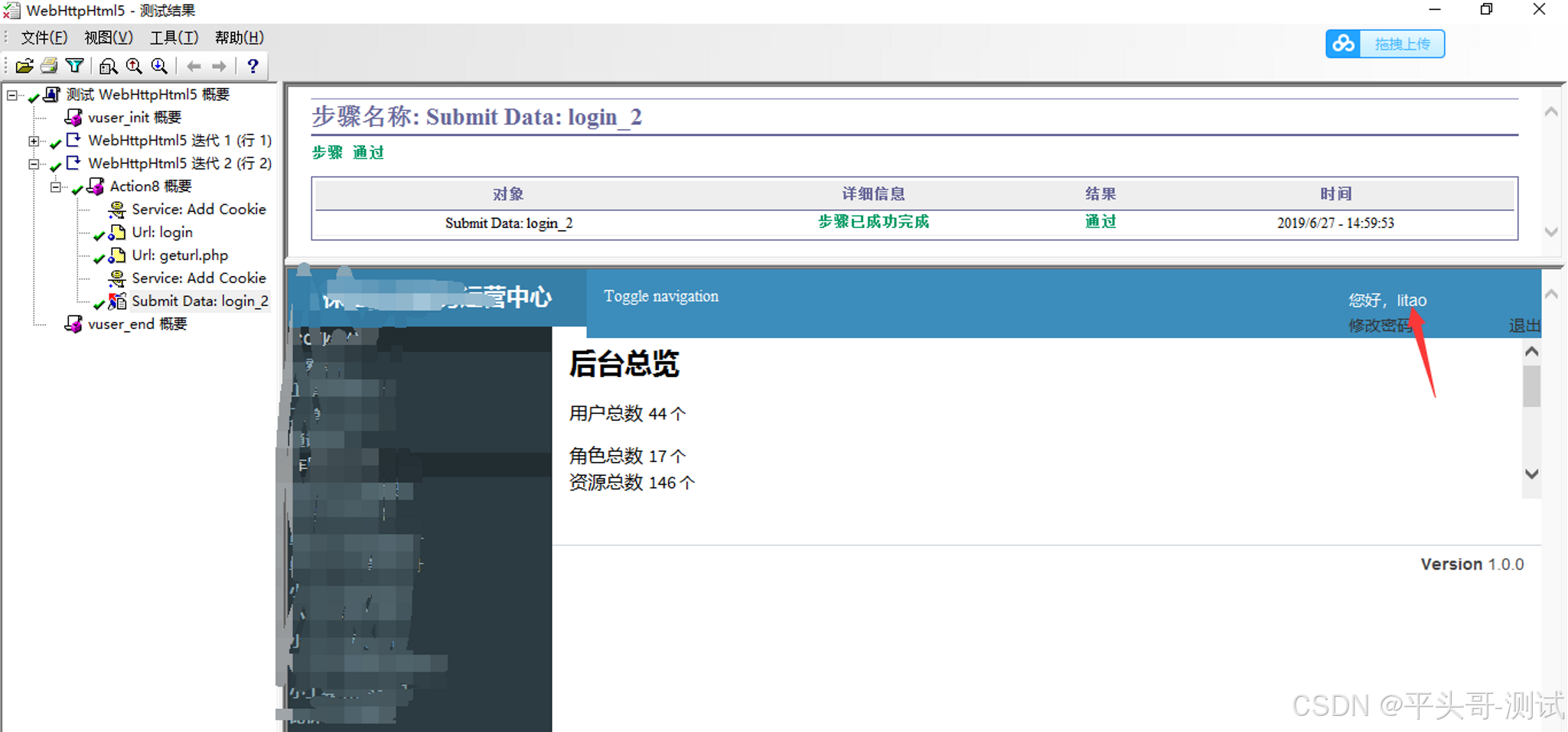Select second Service: Add Cookie item
This screenshot has height=732, width=1568.
(199, 278)
